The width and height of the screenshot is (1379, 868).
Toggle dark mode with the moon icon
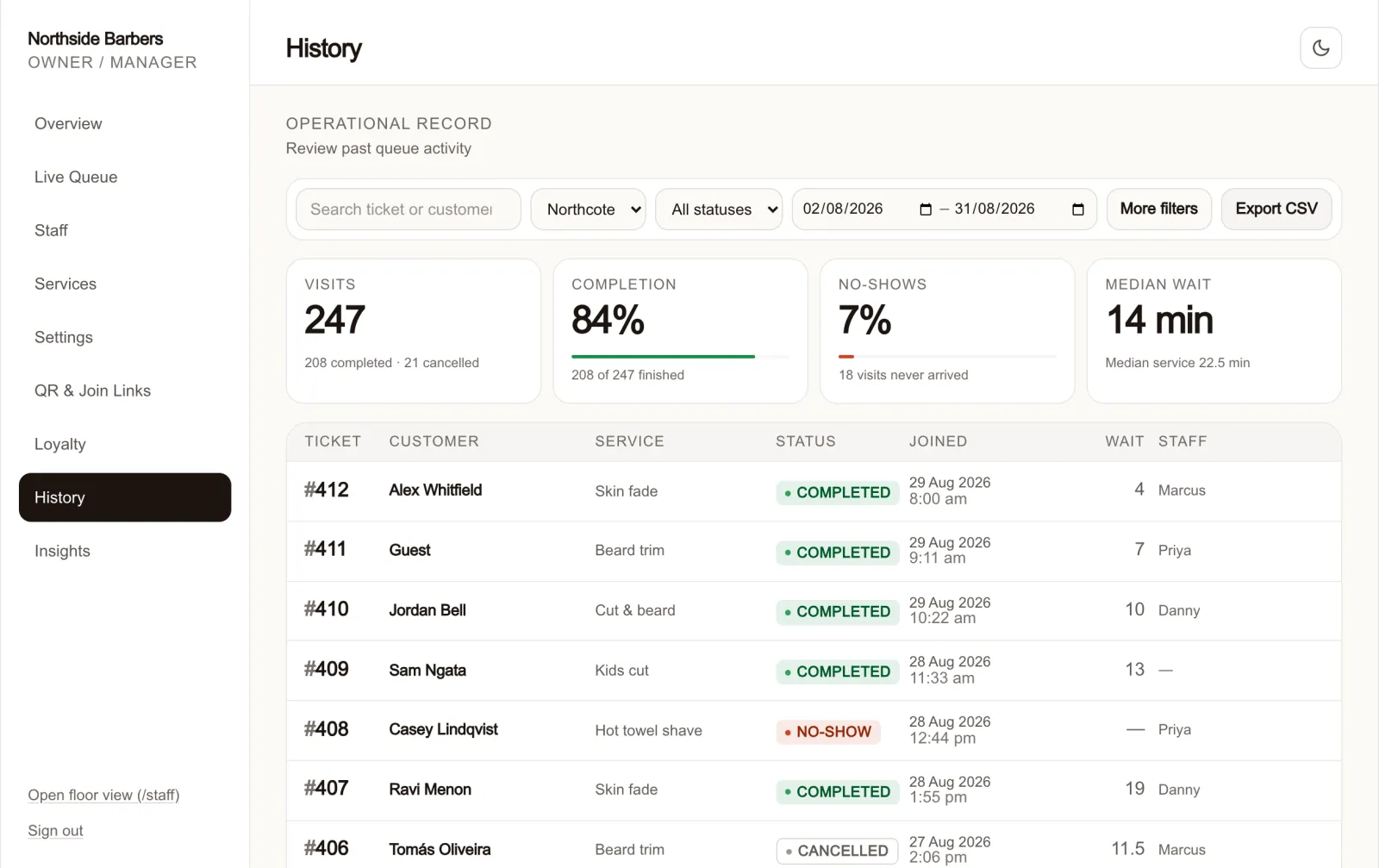[x=1320, y=48]
